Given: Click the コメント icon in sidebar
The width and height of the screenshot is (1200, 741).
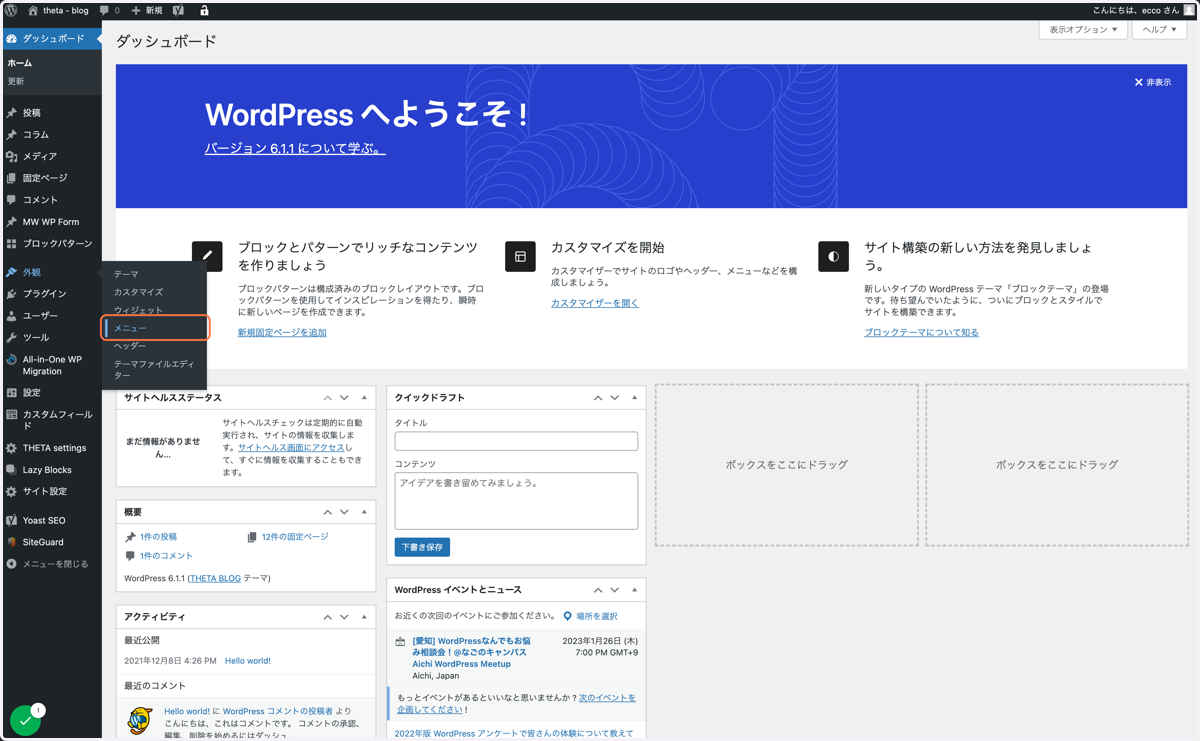Looking at the screenshot, I should [12, 200].
